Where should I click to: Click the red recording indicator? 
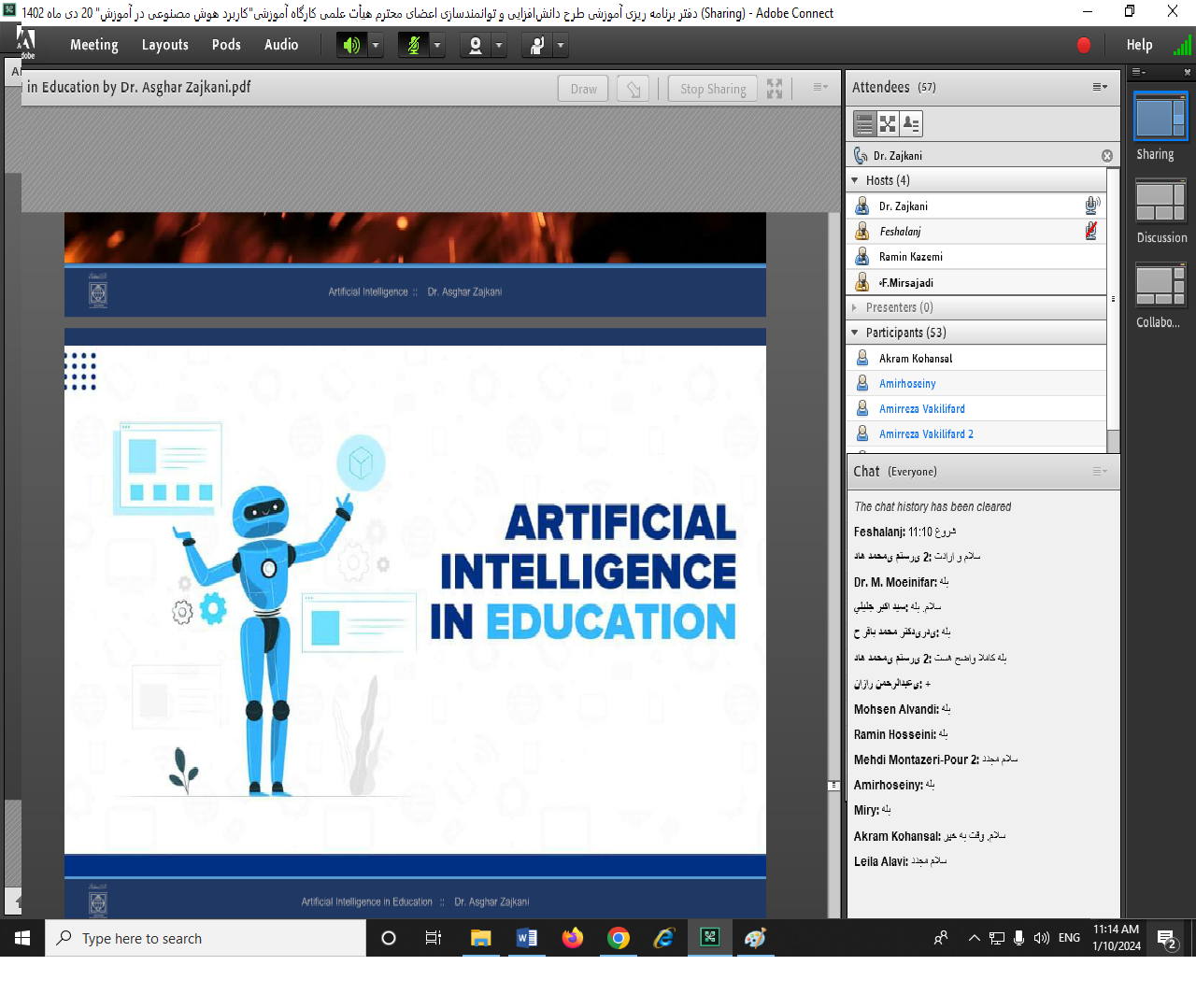[x=1084, y=45]
